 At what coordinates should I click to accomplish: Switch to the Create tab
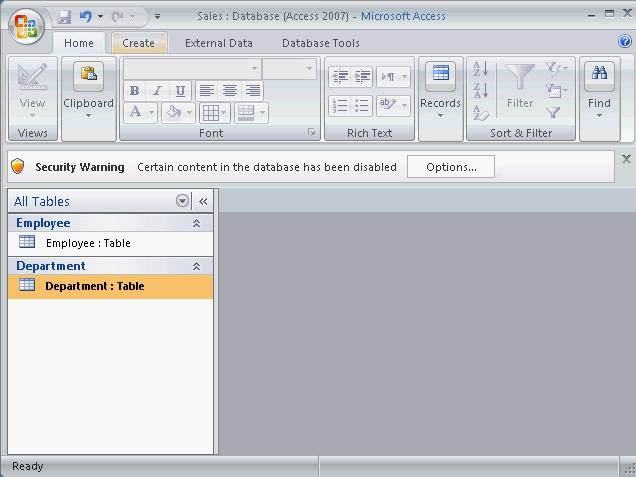138,43
